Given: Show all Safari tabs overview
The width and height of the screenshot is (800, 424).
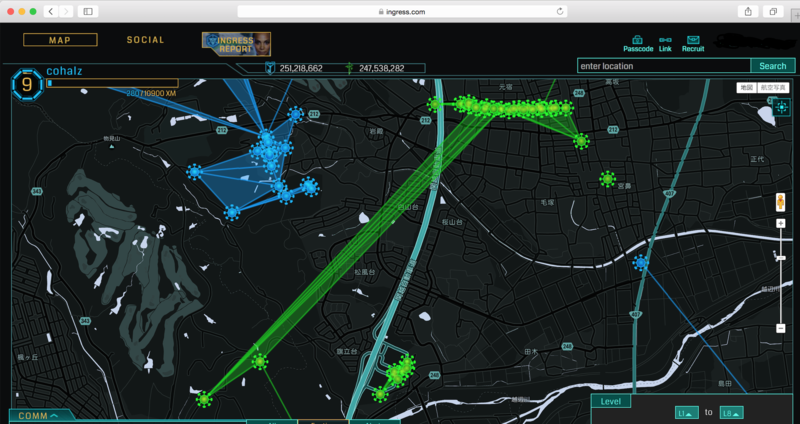Looking at the screenshot, I should 773,11.
